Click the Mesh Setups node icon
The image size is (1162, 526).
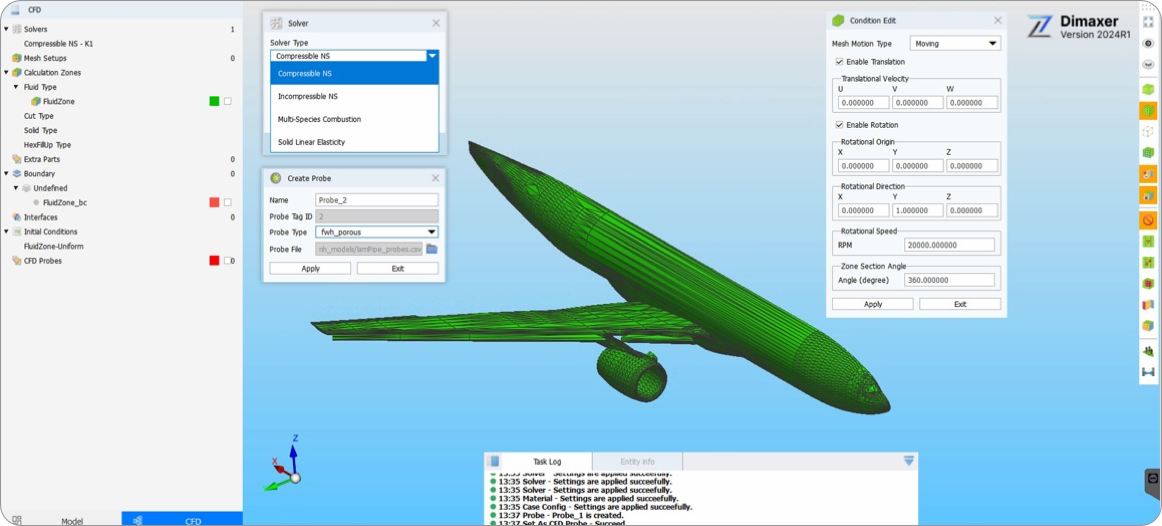[x=17, y=58]
